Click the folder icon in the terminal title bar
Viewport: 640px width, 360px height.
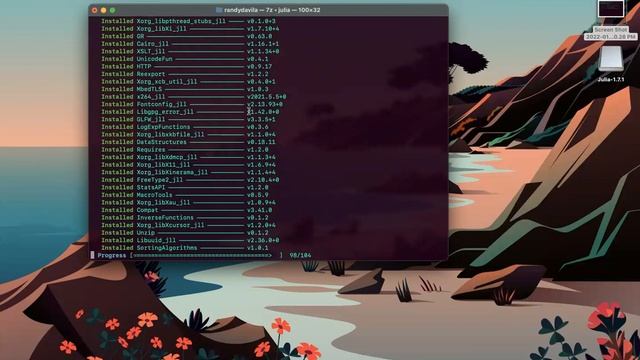click(219, 10)
